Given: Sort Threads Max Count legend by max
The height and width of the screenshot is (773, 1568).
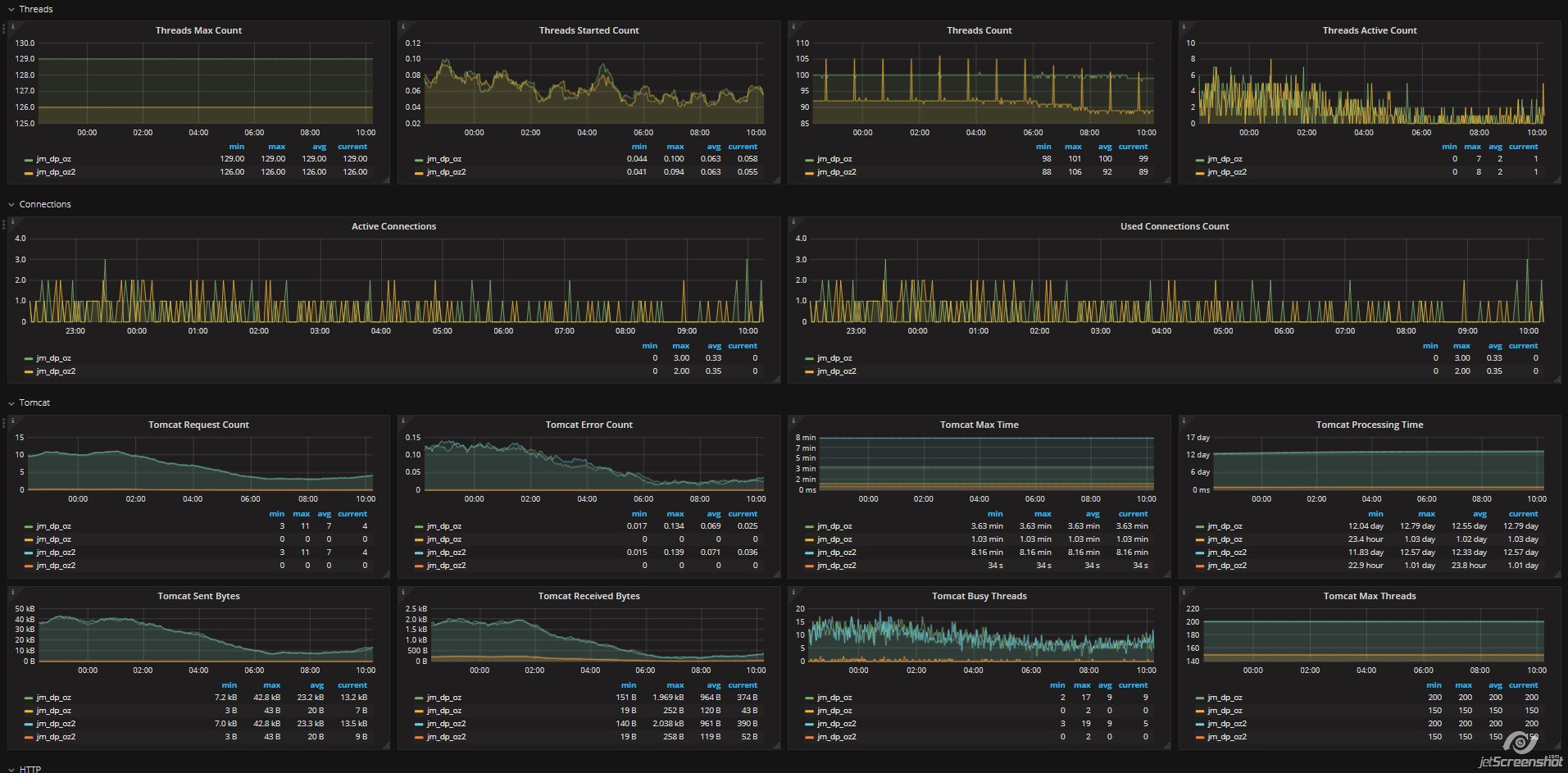Looking at the screenshot, I should point(277,147).
